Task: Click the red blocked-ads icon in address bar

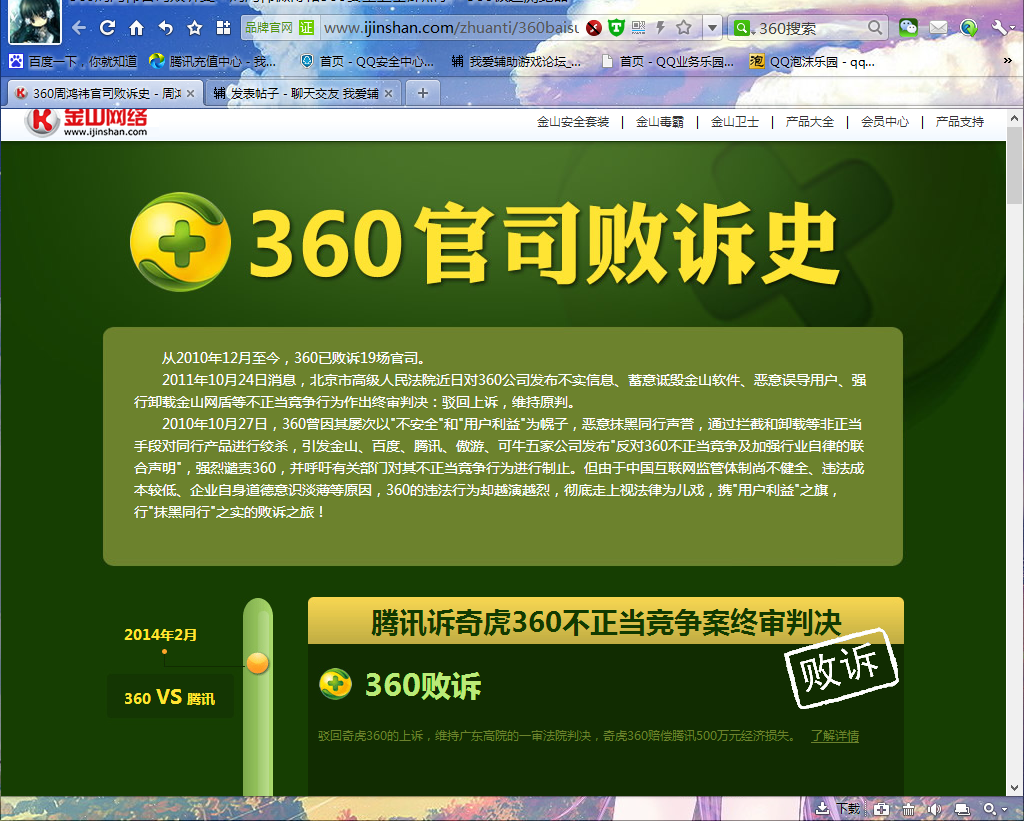Action: (x=594, y=28)
